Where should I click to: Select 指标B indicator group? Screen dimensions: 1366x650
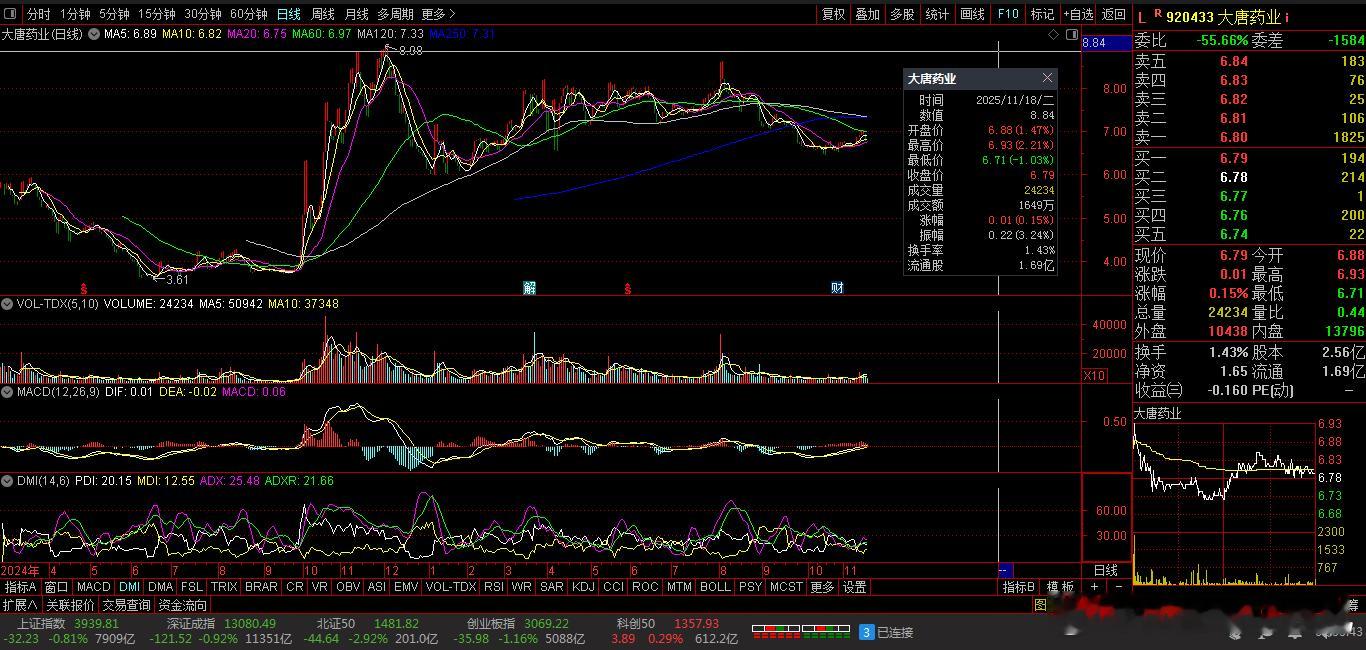(1019, 587)
